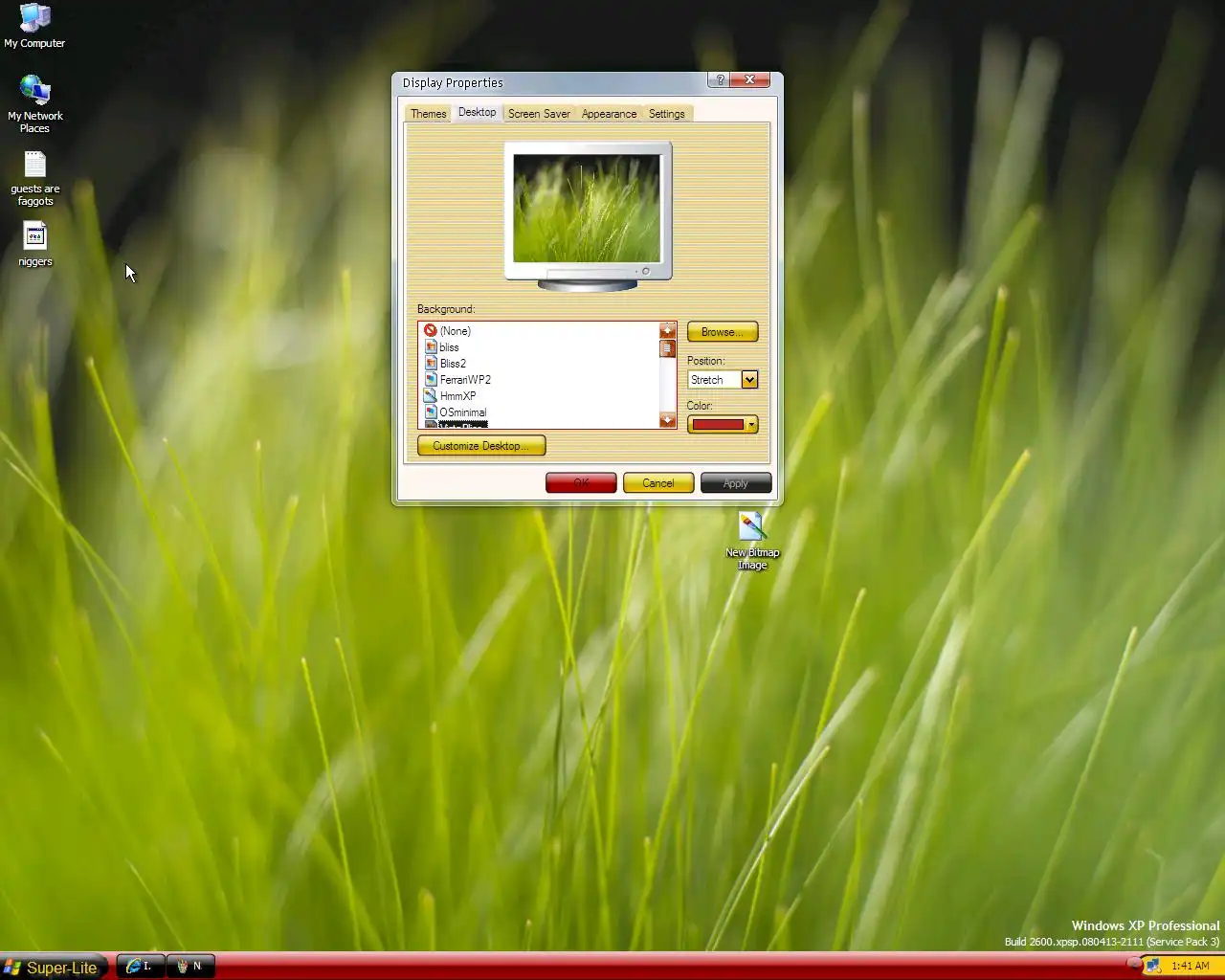This screenshot has height=980, width=1225.
Task: Click the paintbrush icon next to HmmXP
Action: point(431,395)
